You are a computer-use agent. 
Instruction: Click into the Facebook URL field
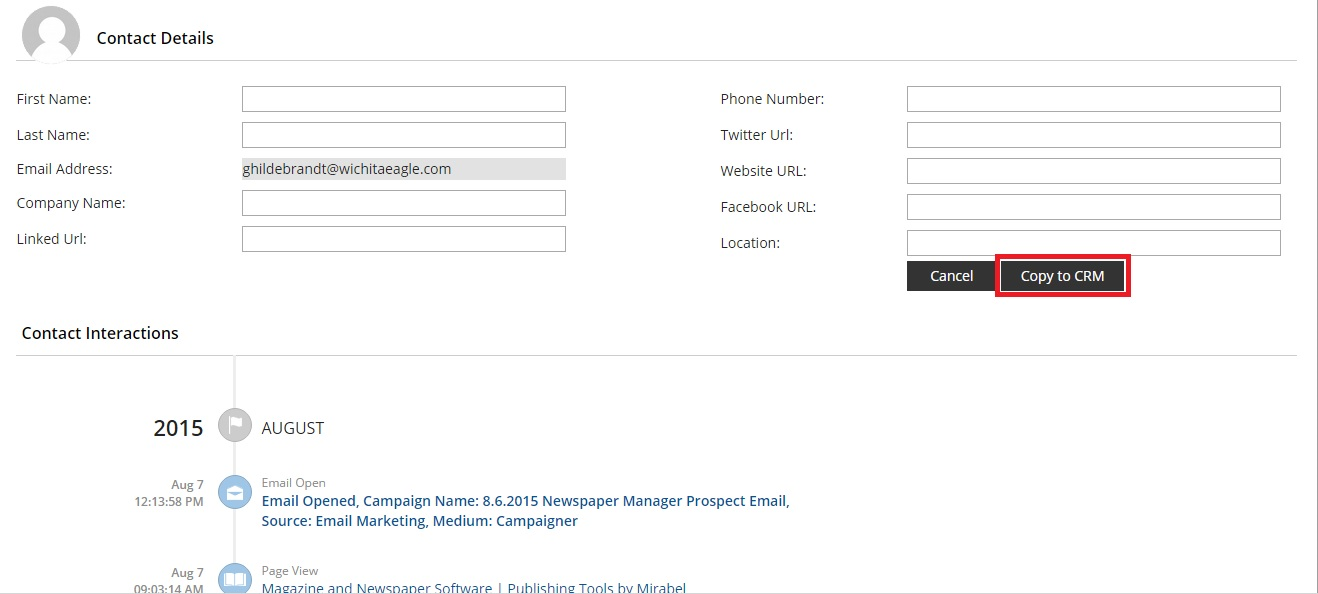1094,207
